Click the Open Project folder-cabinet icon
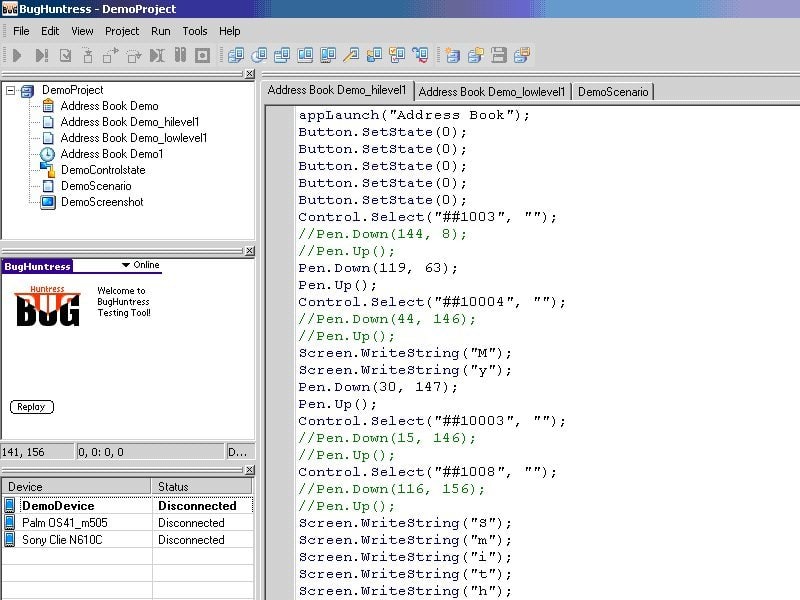The image size is (800, 600). pyautogui.click(x=476, y=55)
